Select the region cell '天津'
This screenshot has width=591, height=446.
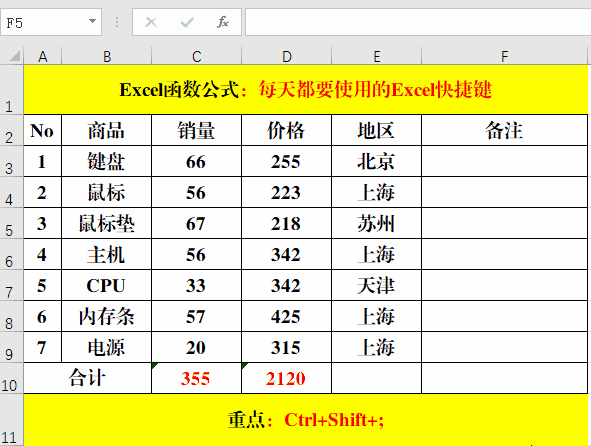376,285
